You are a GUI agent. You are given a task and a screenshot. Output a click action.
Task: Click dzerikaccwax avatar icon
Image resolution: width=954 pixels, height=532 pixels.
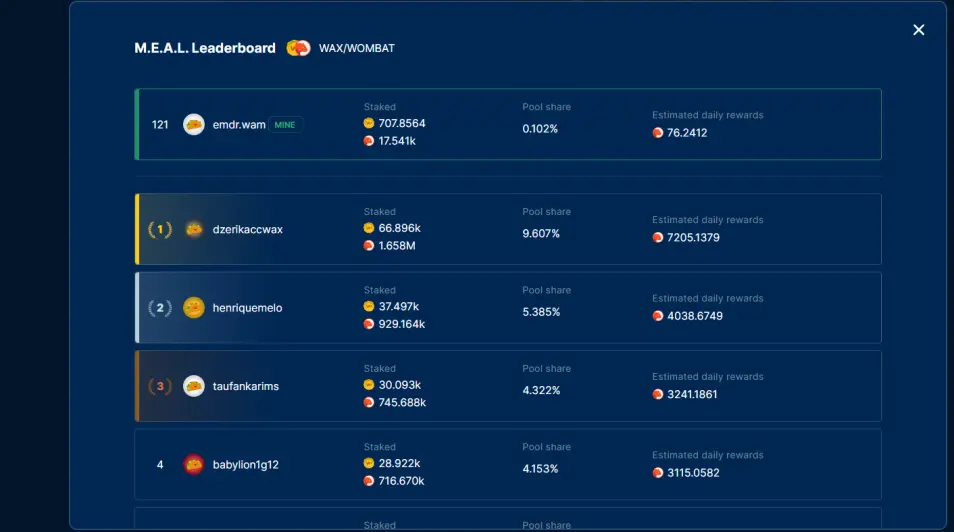click(194, 229)
